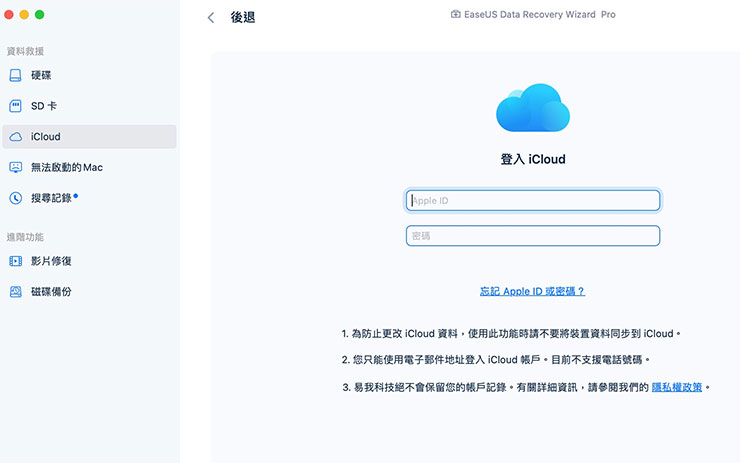
Task: Open 無法啟動的 Mac section
Action: [89, 167]
